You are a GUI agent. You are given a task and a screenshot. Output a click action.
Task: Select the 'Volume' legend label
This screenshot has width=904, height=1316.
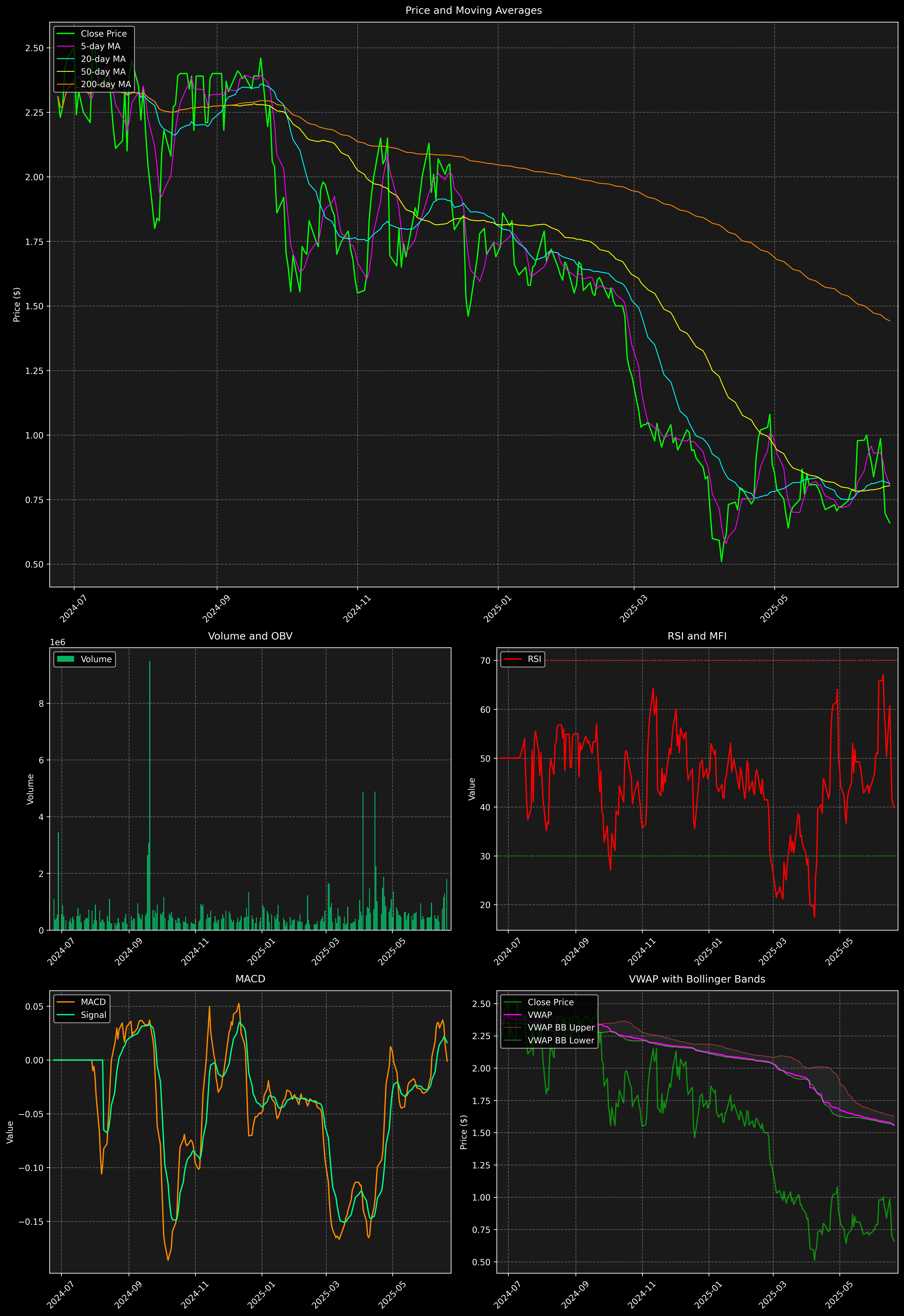96,659
